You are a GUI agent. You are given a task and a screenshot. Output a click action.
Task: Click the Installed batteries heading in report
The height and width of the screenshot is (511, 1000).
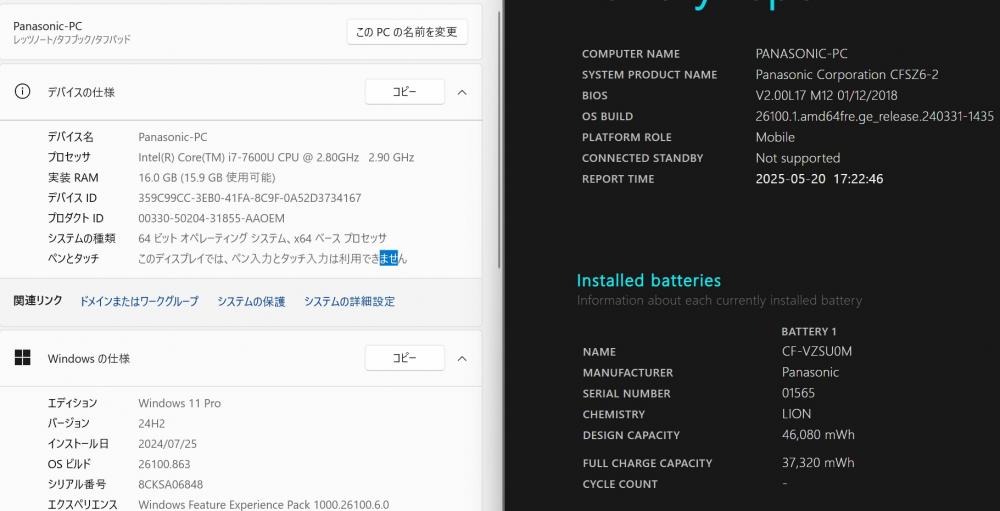pos(649,281)
